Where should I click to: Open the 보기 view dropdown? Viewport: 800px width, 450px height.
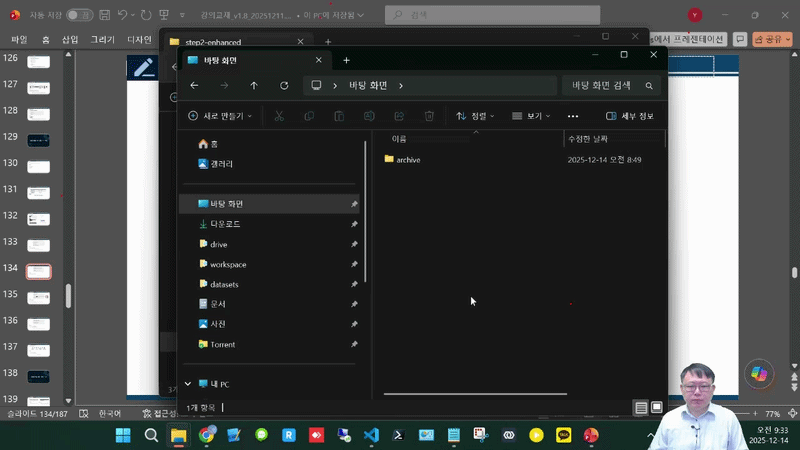pyautogui.click(x=531, y=116)
